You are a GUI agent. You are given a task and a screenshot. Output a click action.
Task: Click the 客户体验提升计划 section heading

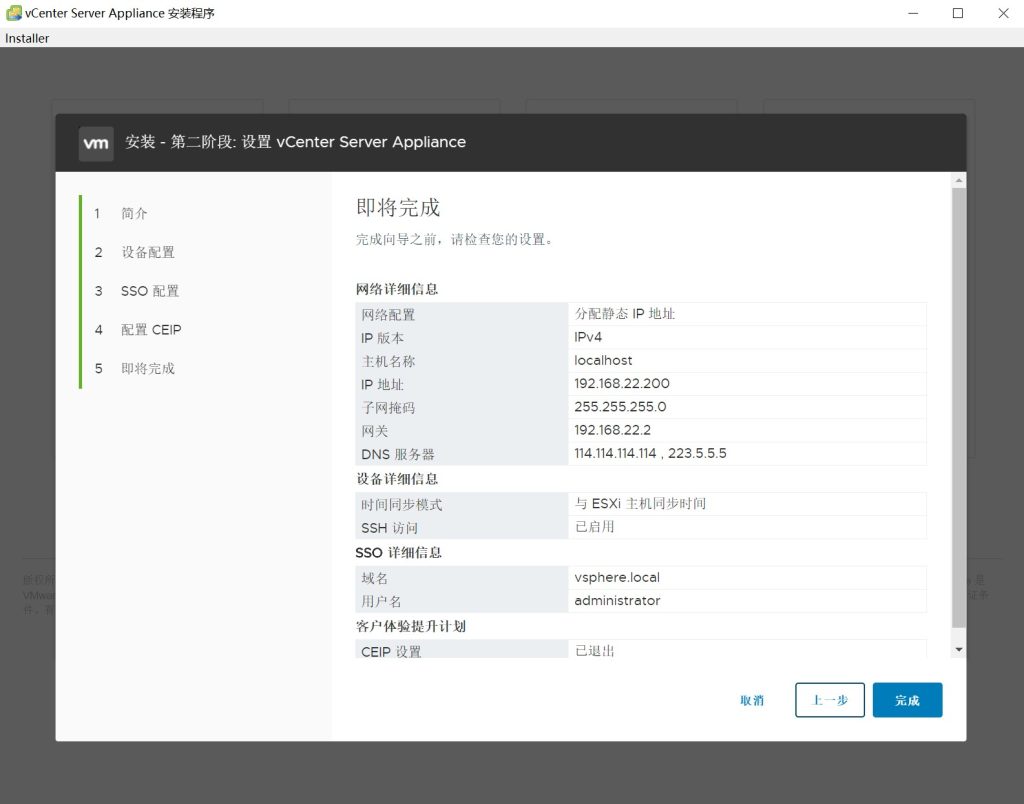[x=410, y=626]
